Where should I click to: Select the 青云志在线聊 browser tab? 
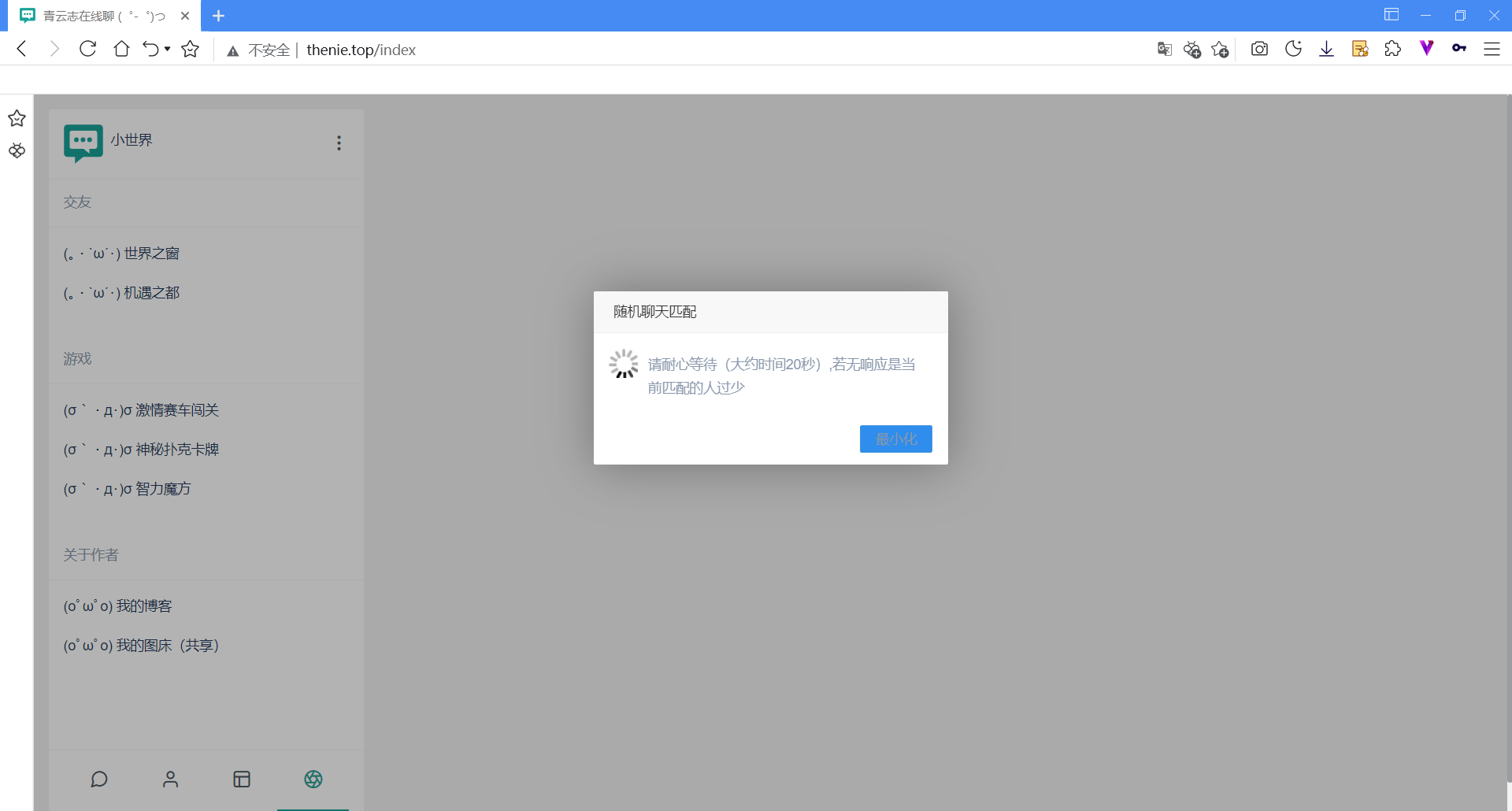(105, 16)
